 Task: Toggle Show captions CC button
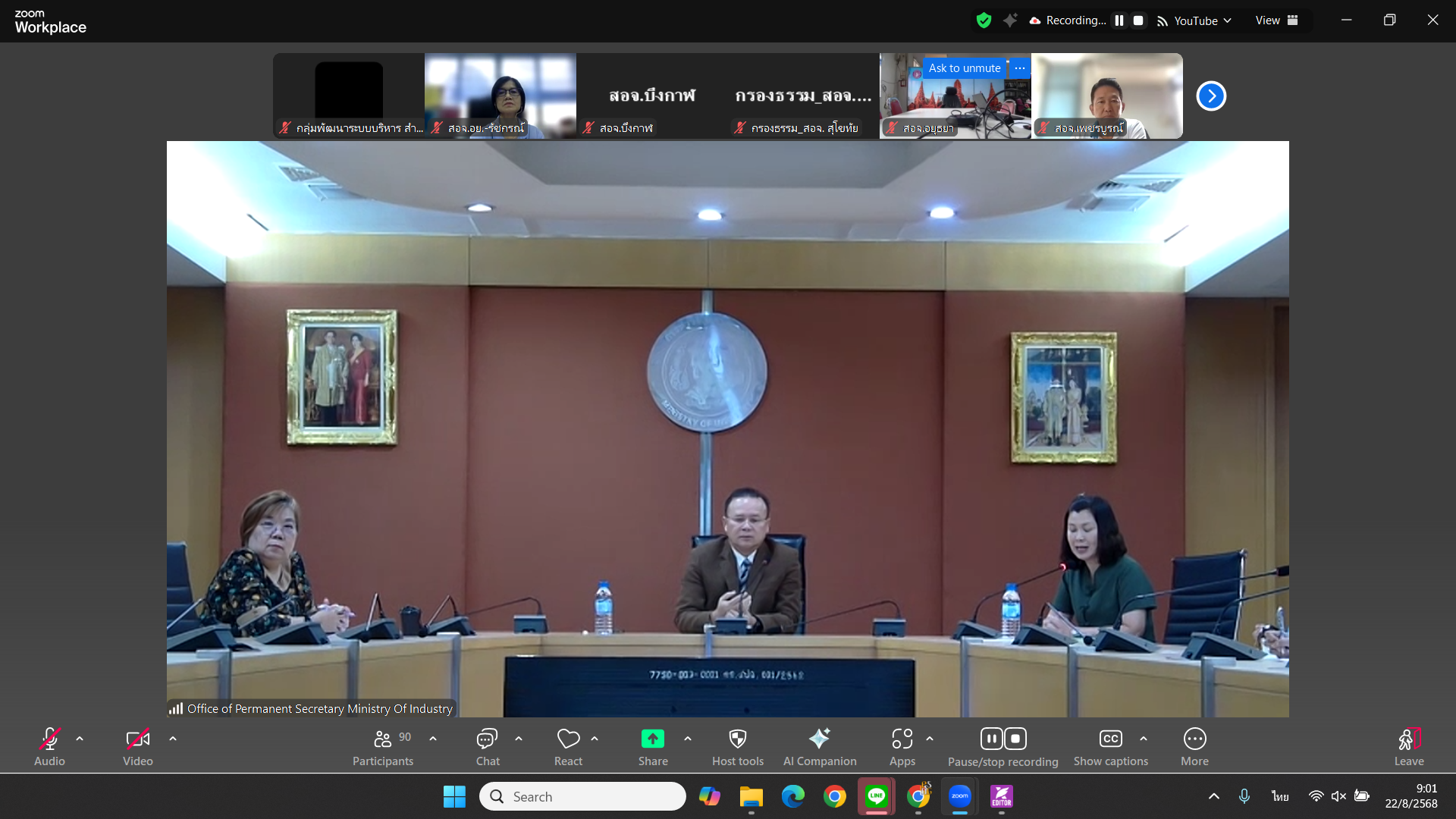(x=1110, y=739)
